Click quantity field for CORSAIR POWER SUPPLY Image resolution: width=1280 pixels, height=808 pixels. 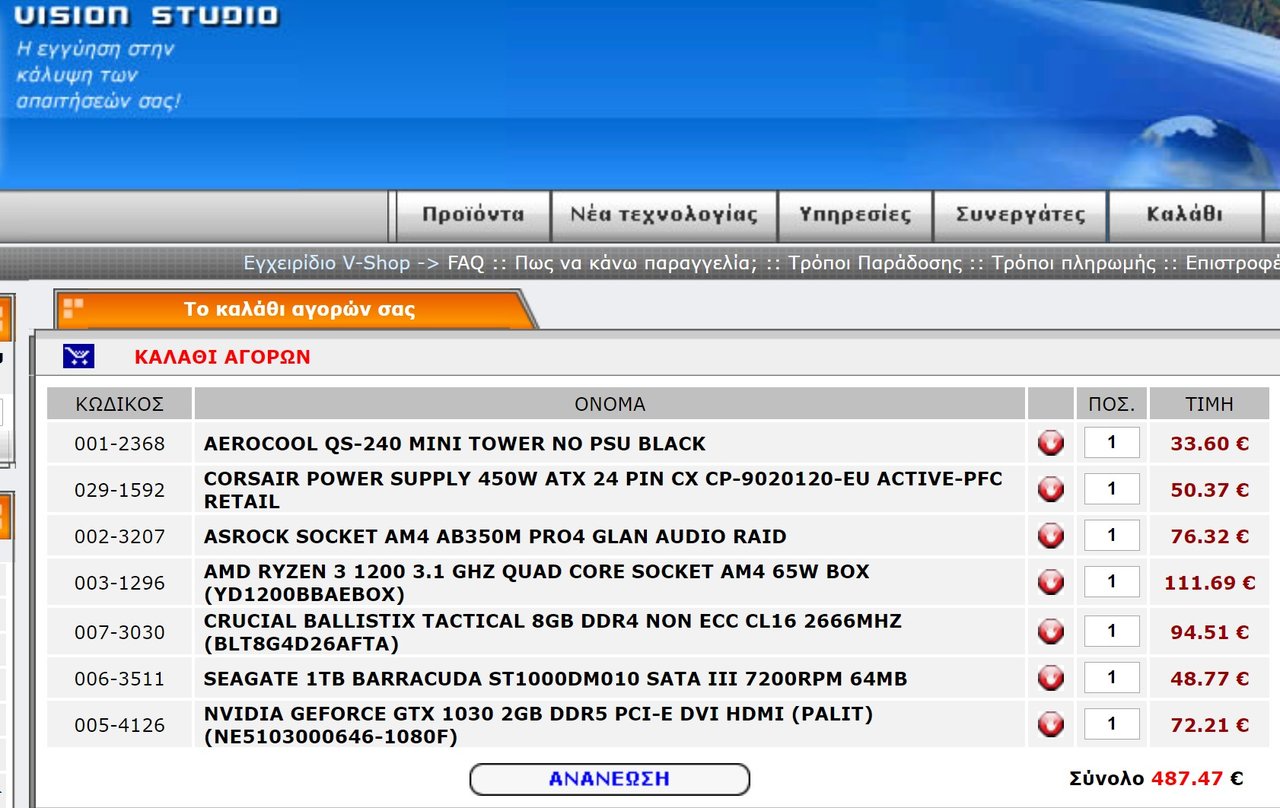click(1111, 488)
